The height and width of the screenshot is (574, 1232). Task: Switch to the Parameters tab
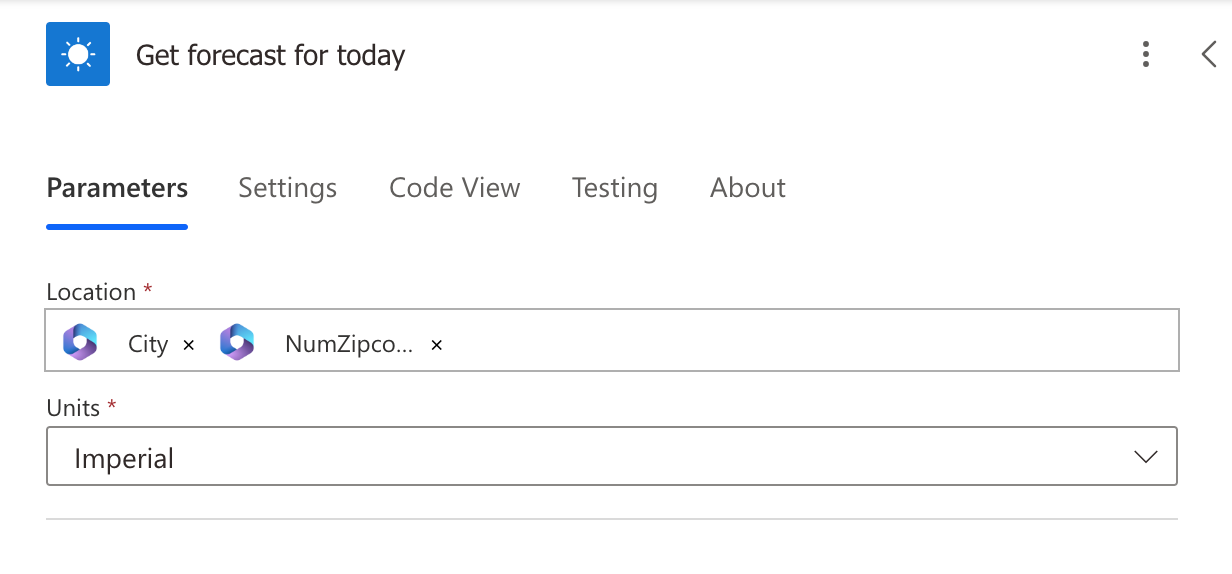point(117,188)
